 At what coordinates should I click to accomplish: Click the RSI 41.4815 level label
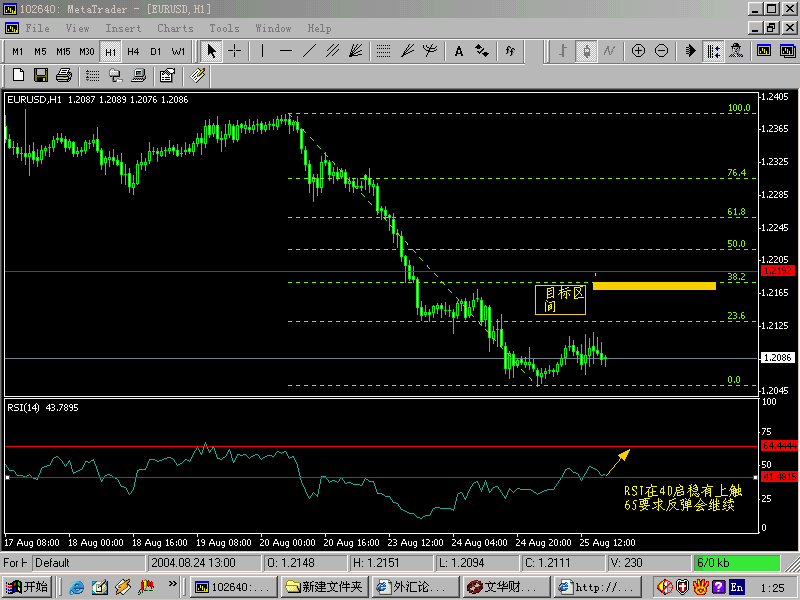(779, 477)
